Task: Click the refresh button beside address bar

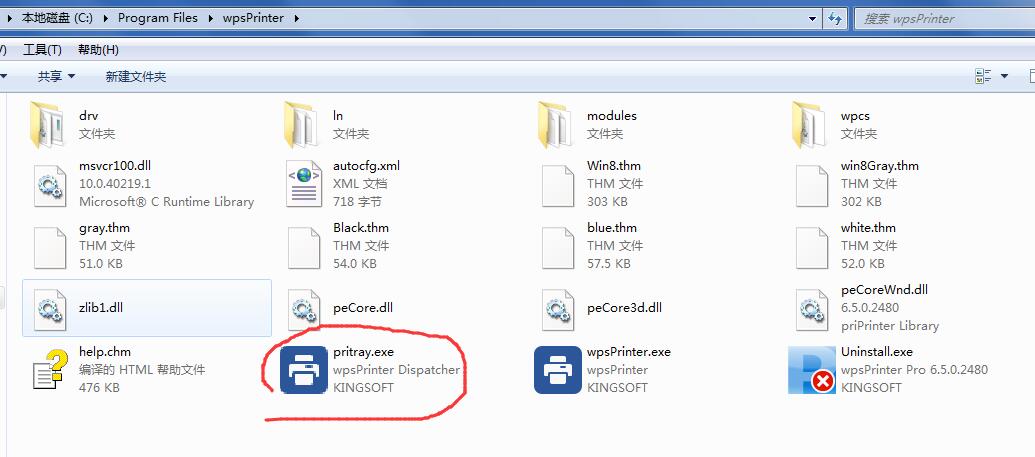Action: 835,18
